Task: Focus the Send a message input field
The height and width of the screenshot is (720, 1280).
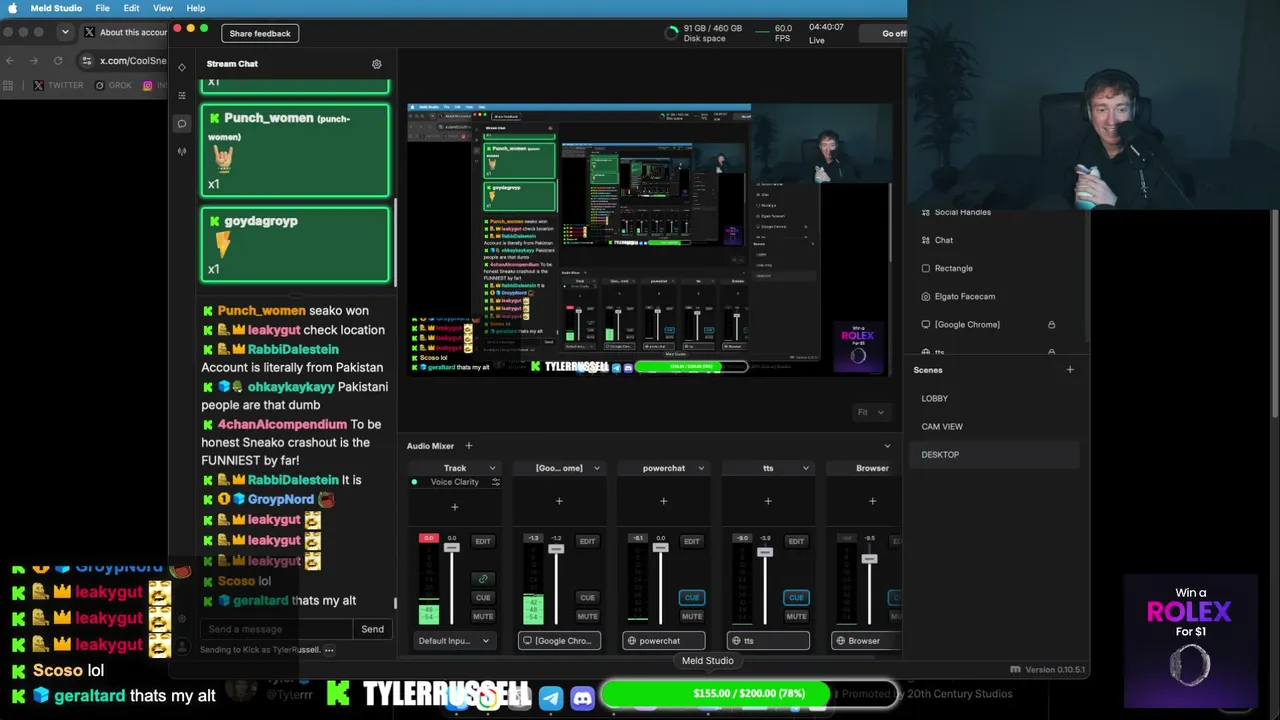Action: tap(276, 629)
